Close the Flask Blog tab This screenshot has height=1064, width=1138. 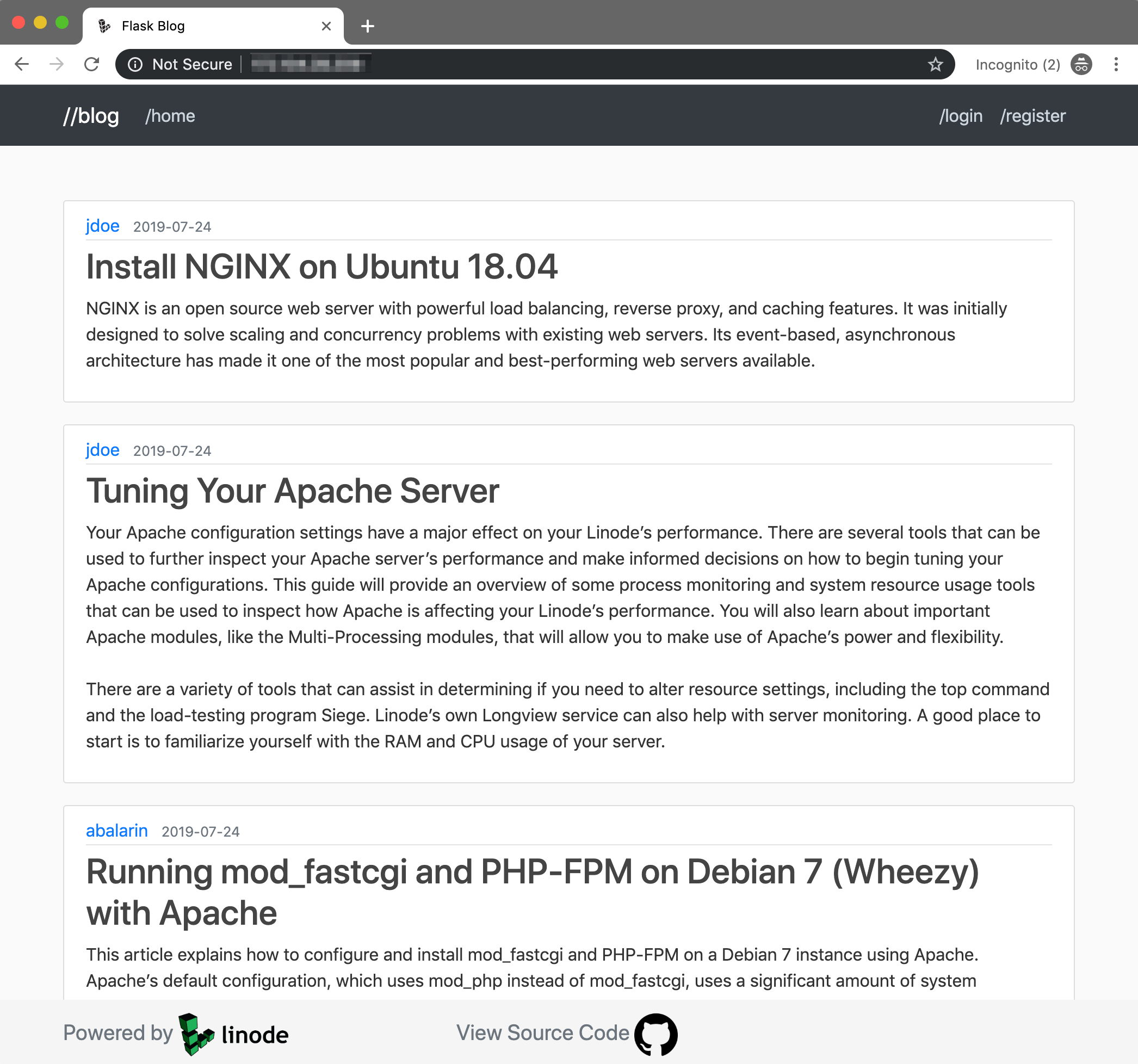(x=326, y=26)
